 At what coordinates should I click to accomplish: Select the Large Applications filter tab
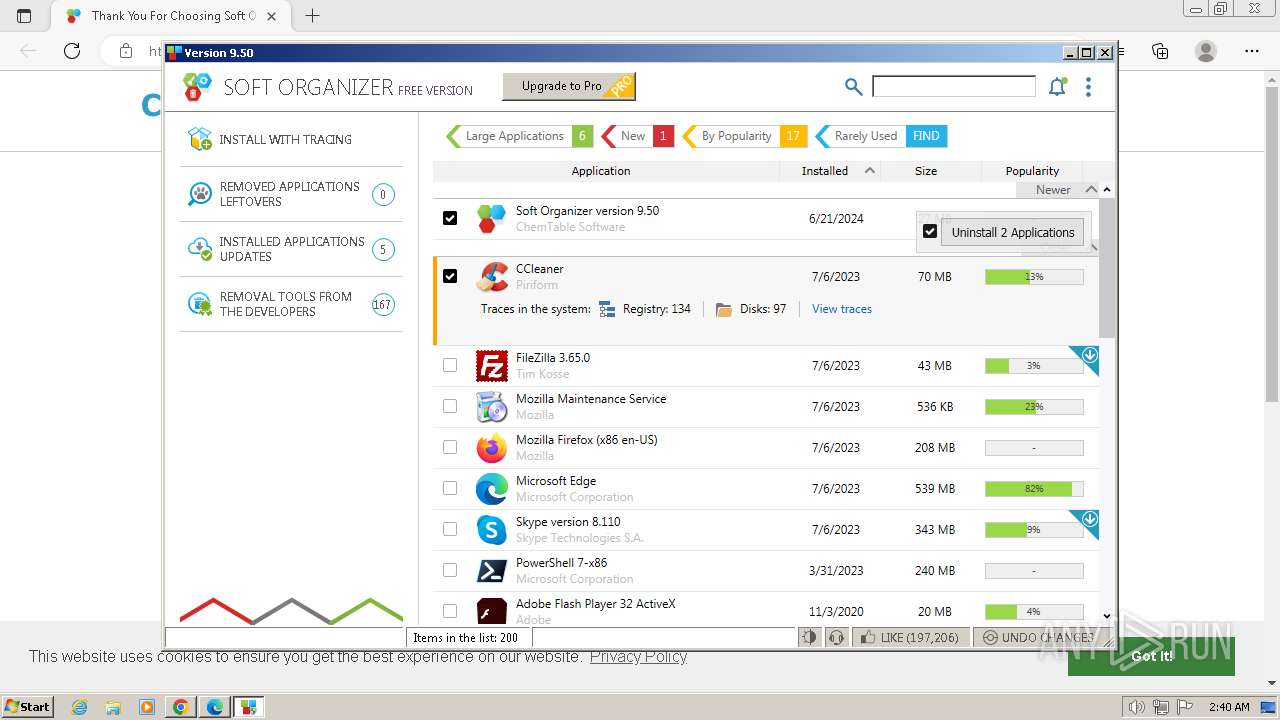coord(518,136)
